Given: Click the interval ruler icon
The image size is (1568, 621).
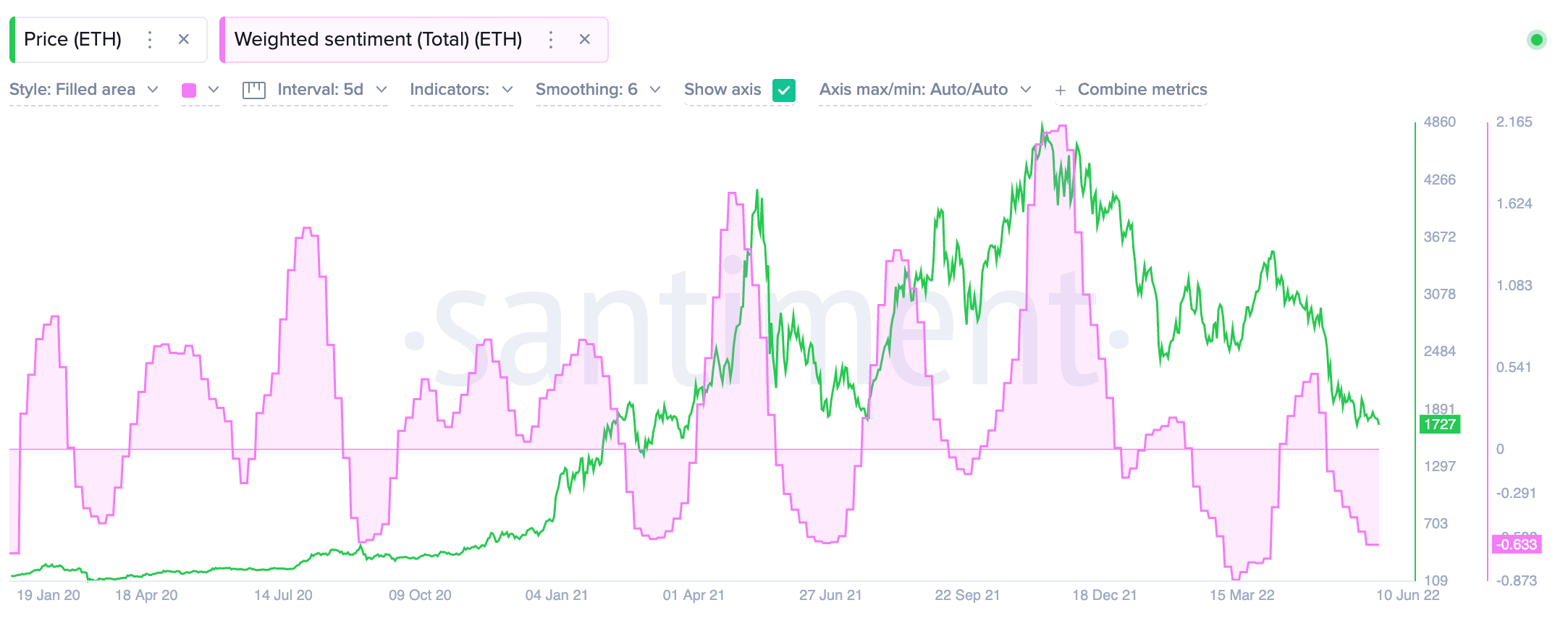Looking at the screenshot, I should [x=254, y=90].
